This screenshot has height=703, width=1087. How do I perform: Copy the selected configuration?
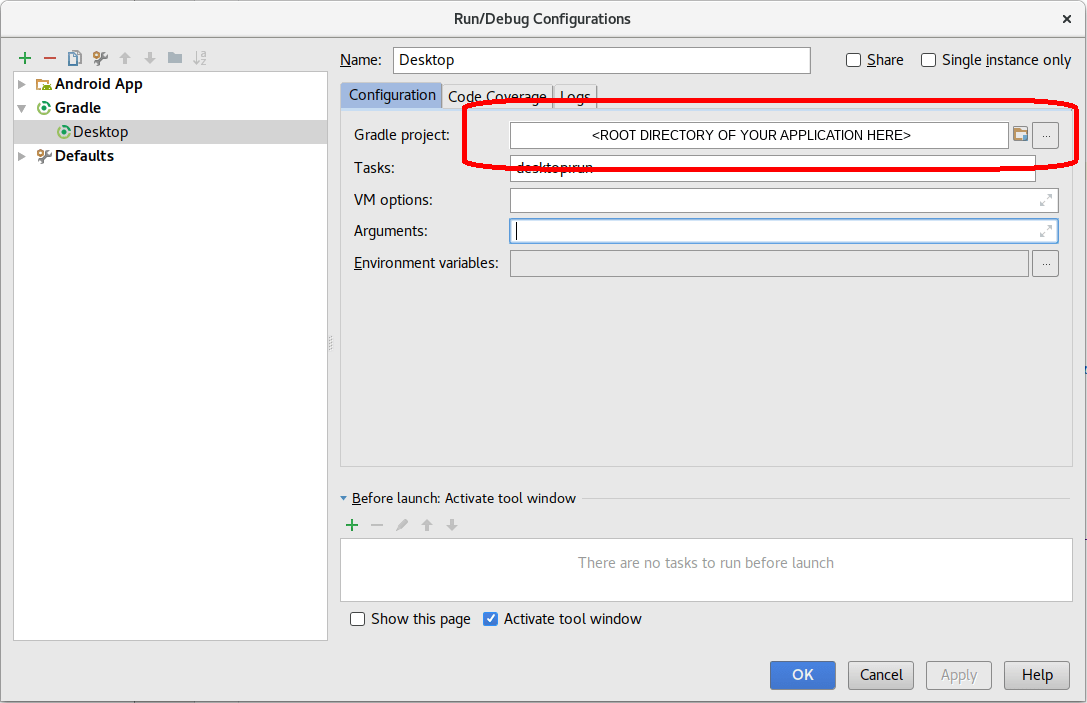74,58
